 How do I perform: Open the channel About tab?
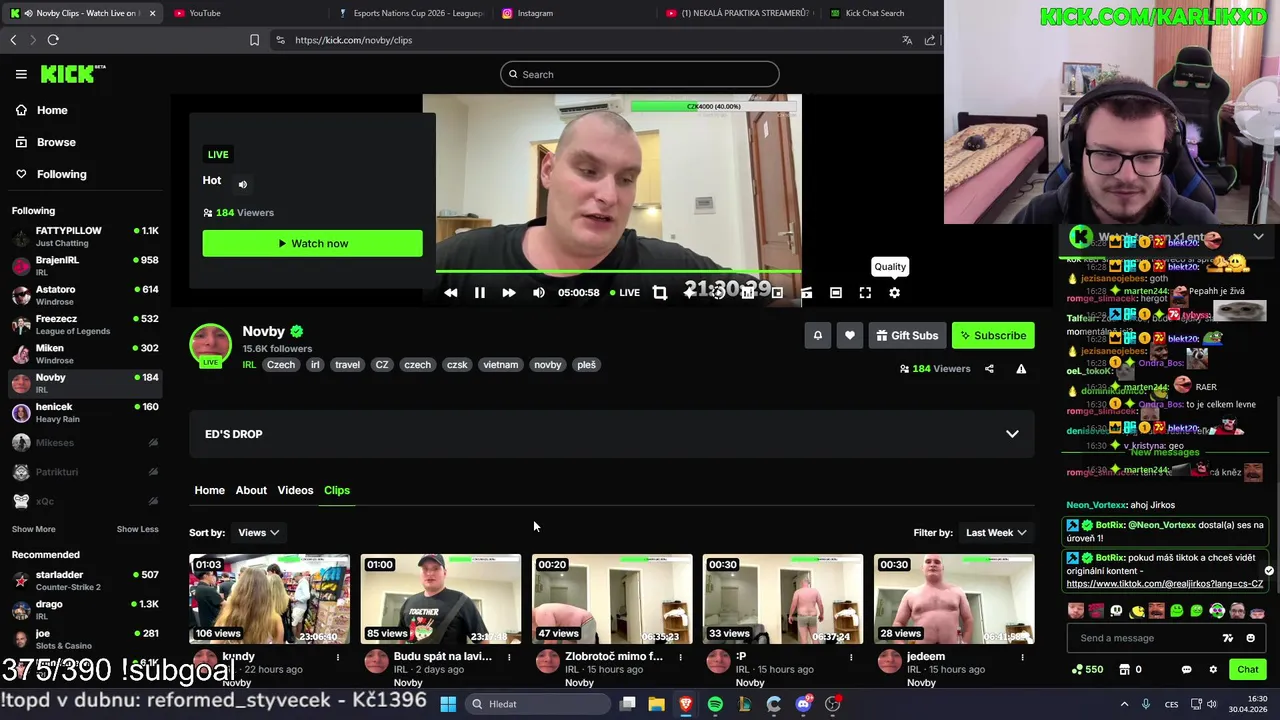(251, 490)
